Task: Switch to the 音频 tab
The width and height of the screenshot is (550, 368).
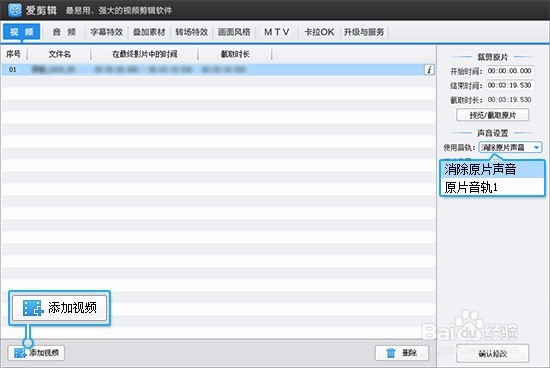Action: point(64,32)
